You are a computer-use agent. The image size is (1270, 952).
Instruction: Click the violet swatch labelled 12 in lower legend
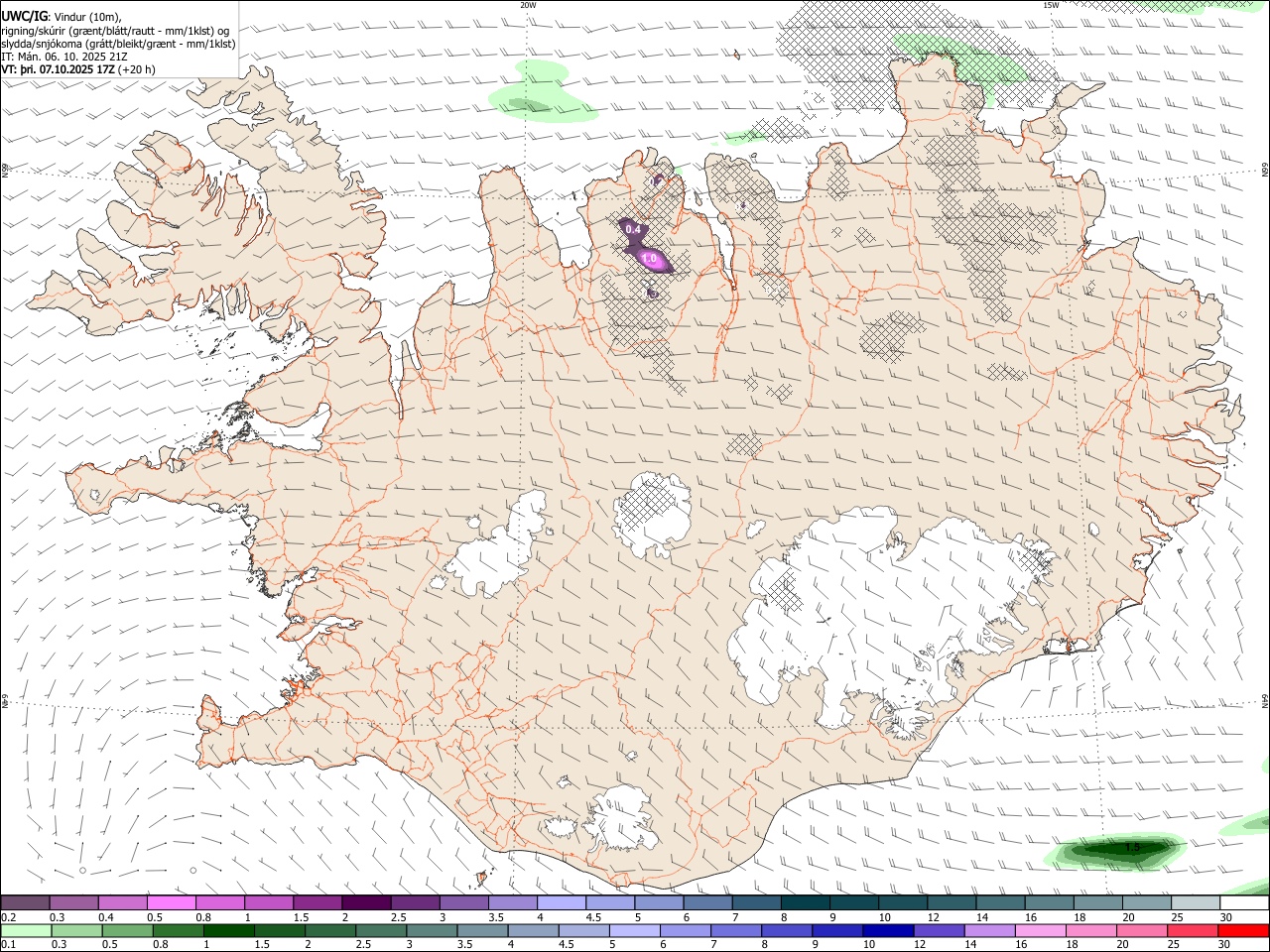point(938,931)
